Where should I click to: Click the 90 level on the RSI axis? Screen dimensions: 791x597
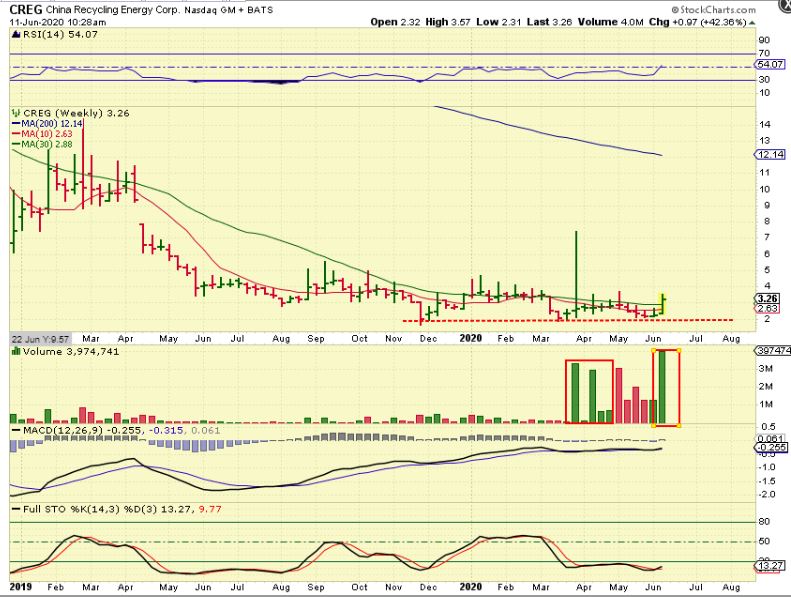(x=764, y=40)
